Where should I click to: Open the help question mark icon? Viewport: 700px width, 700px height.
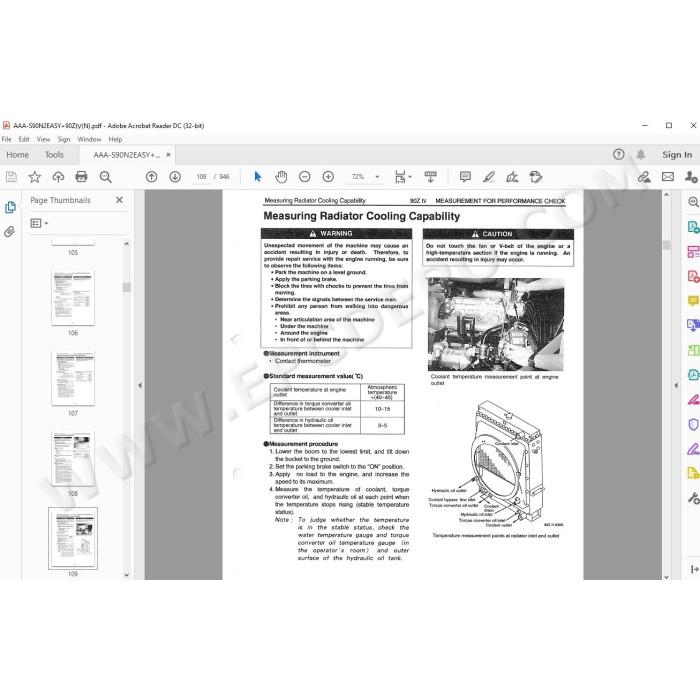click(618, 154)
